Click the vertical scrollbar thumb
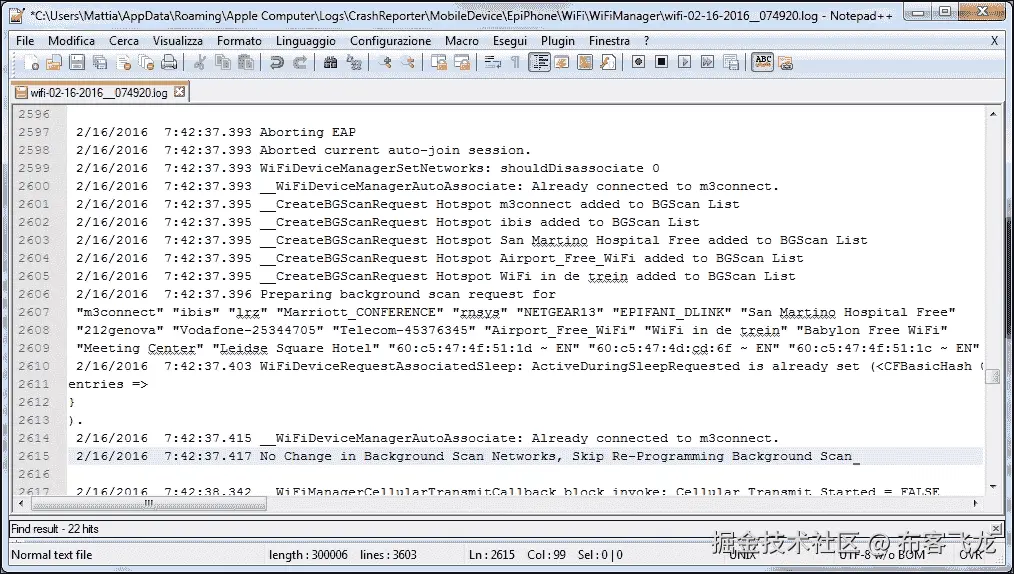This screenshot has width=1014, height=574. [x=993, y=377]
